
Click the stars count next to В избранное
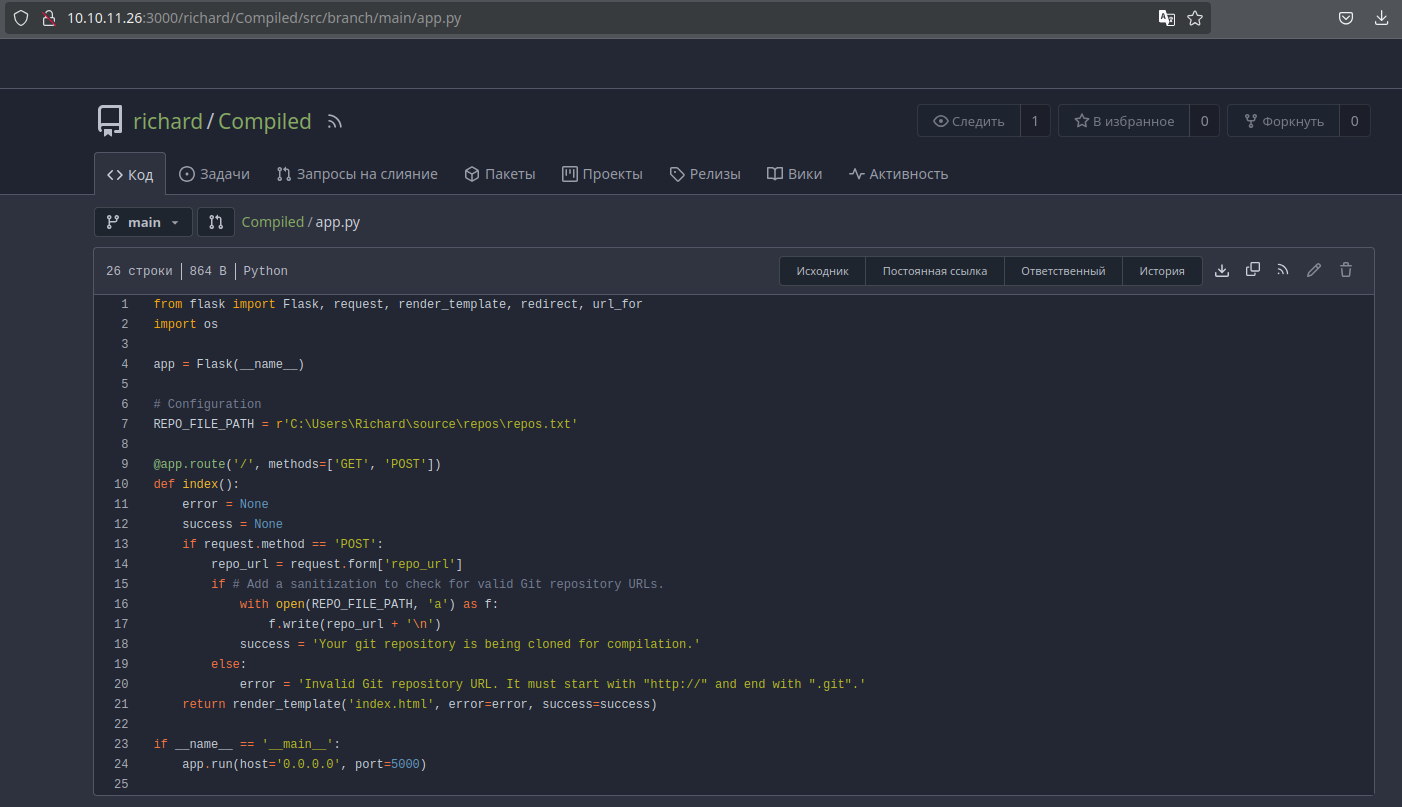(x=1204, y=121)
